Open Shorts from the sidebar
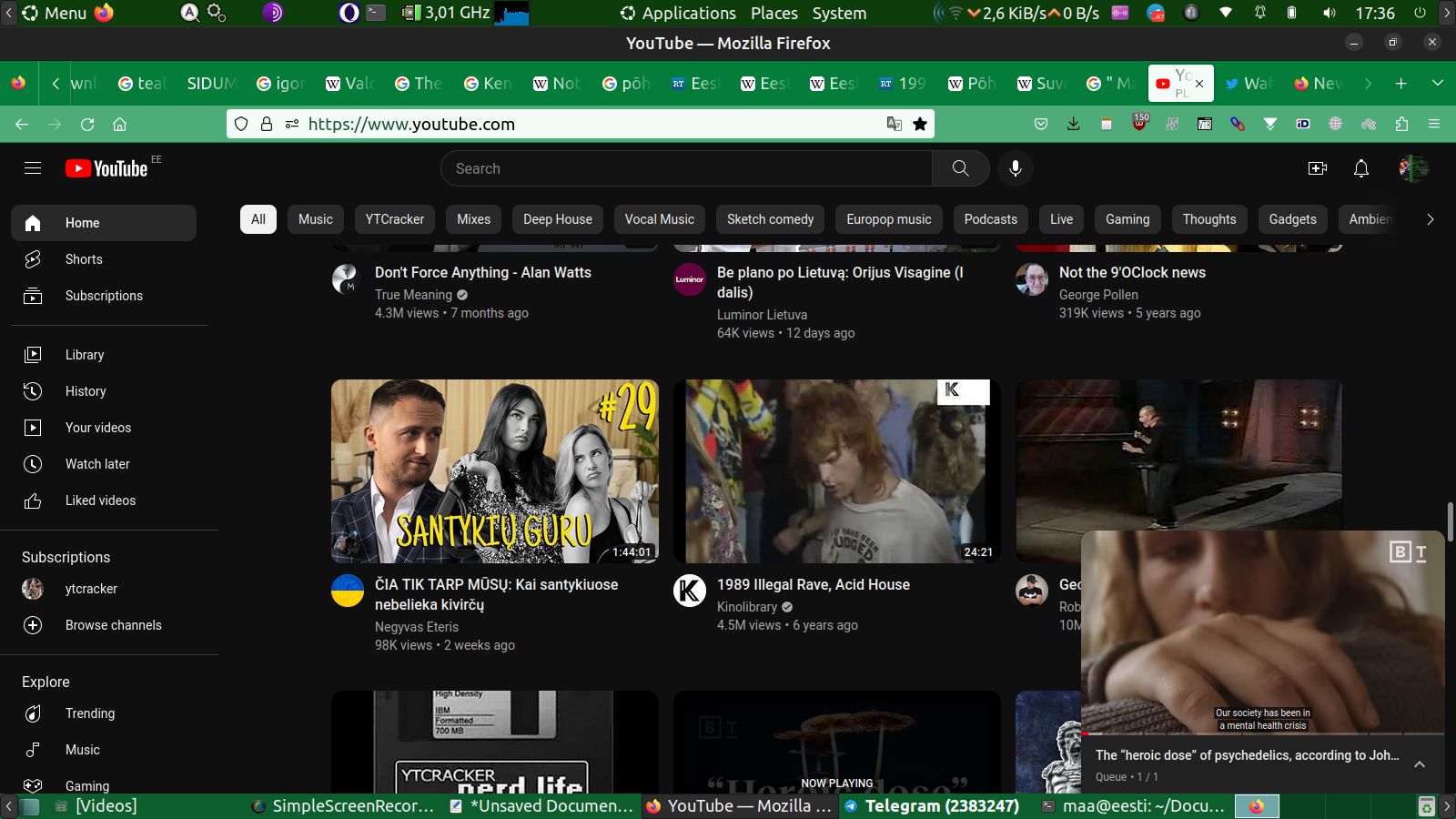The height and width of the screenshot is (819, 1456). tap(84, 259)
